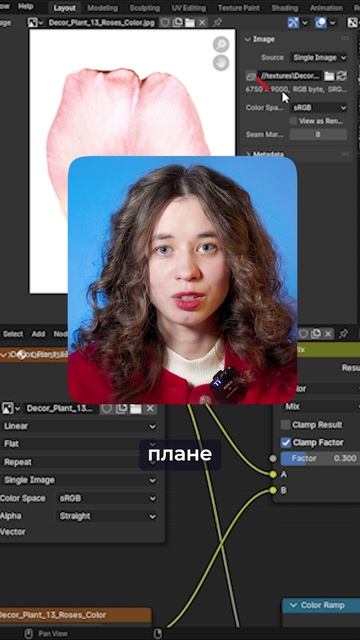360x640 pixels.
Task: Toggle pin image icon in editor header
Action: 218,22
